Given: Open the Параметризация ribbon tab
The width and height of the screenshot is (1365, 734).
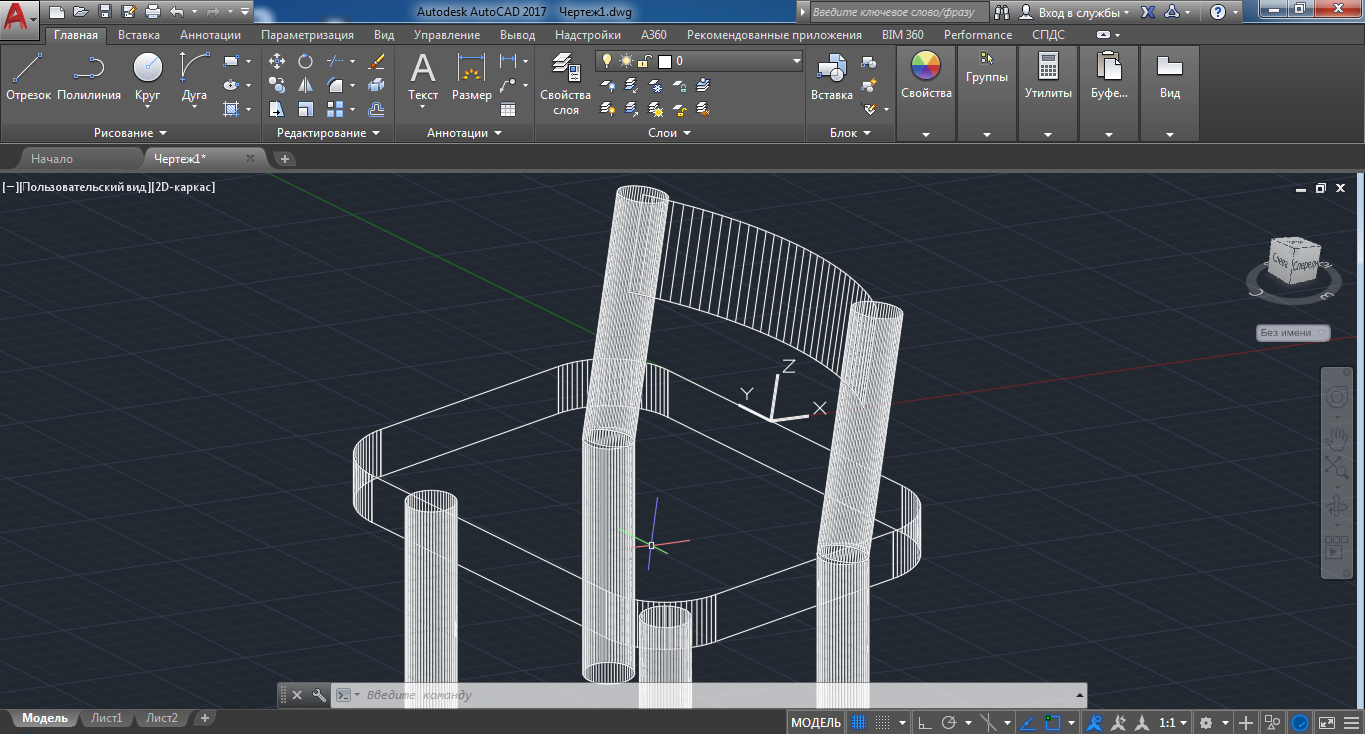Looking at the screenshot, I should pyautogui.click(x=307, y=35).
